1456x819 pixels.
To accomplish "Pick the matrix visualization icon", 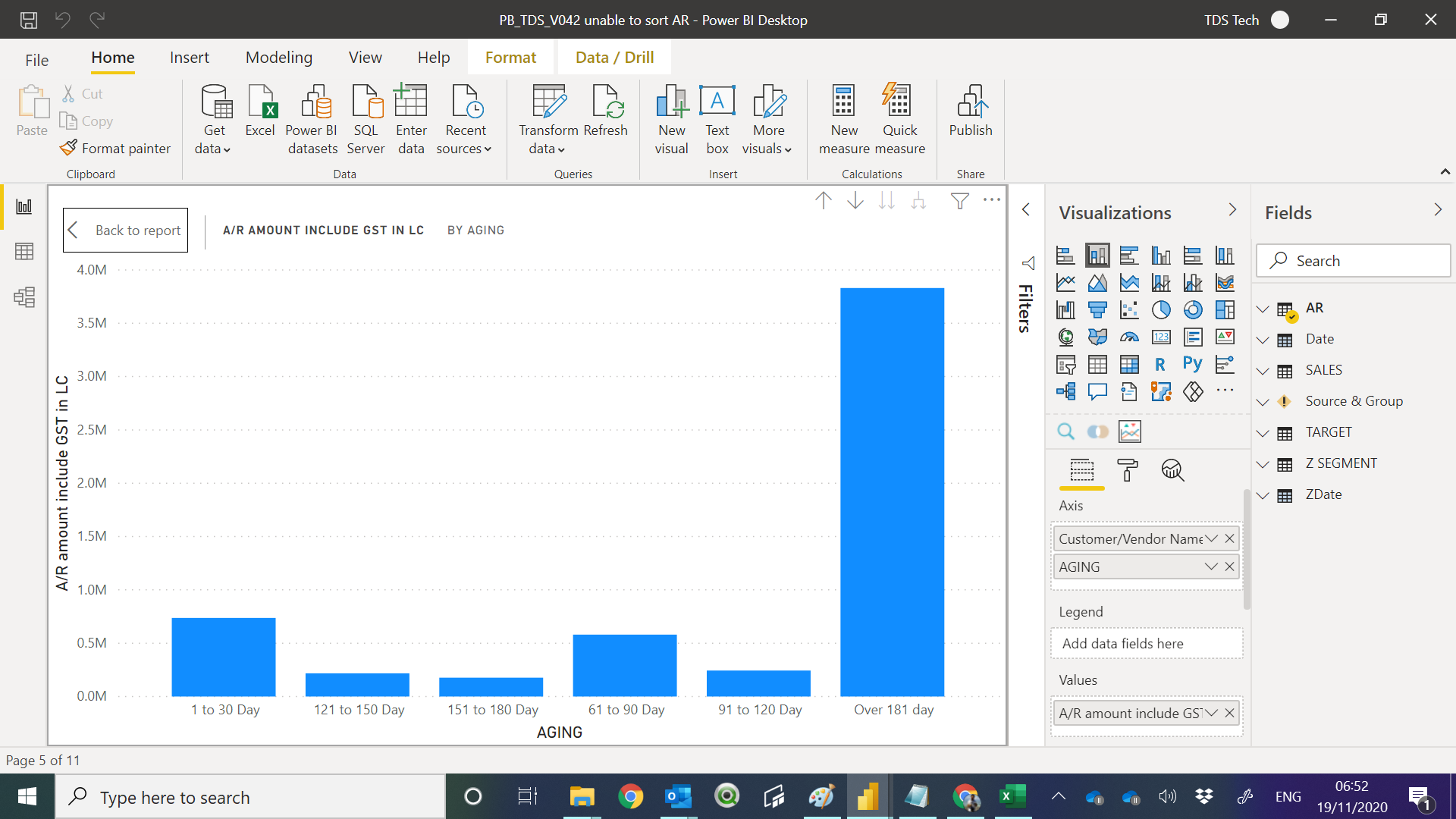I will [x=1129, y=364].
